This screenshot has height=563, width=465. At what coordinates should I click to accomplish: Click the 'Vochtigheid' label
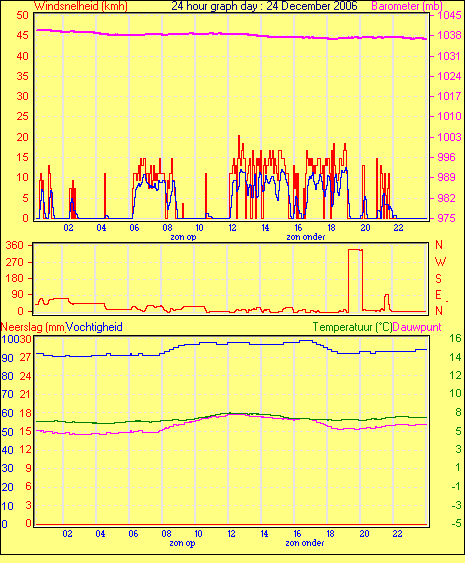[x=95, y=327]
